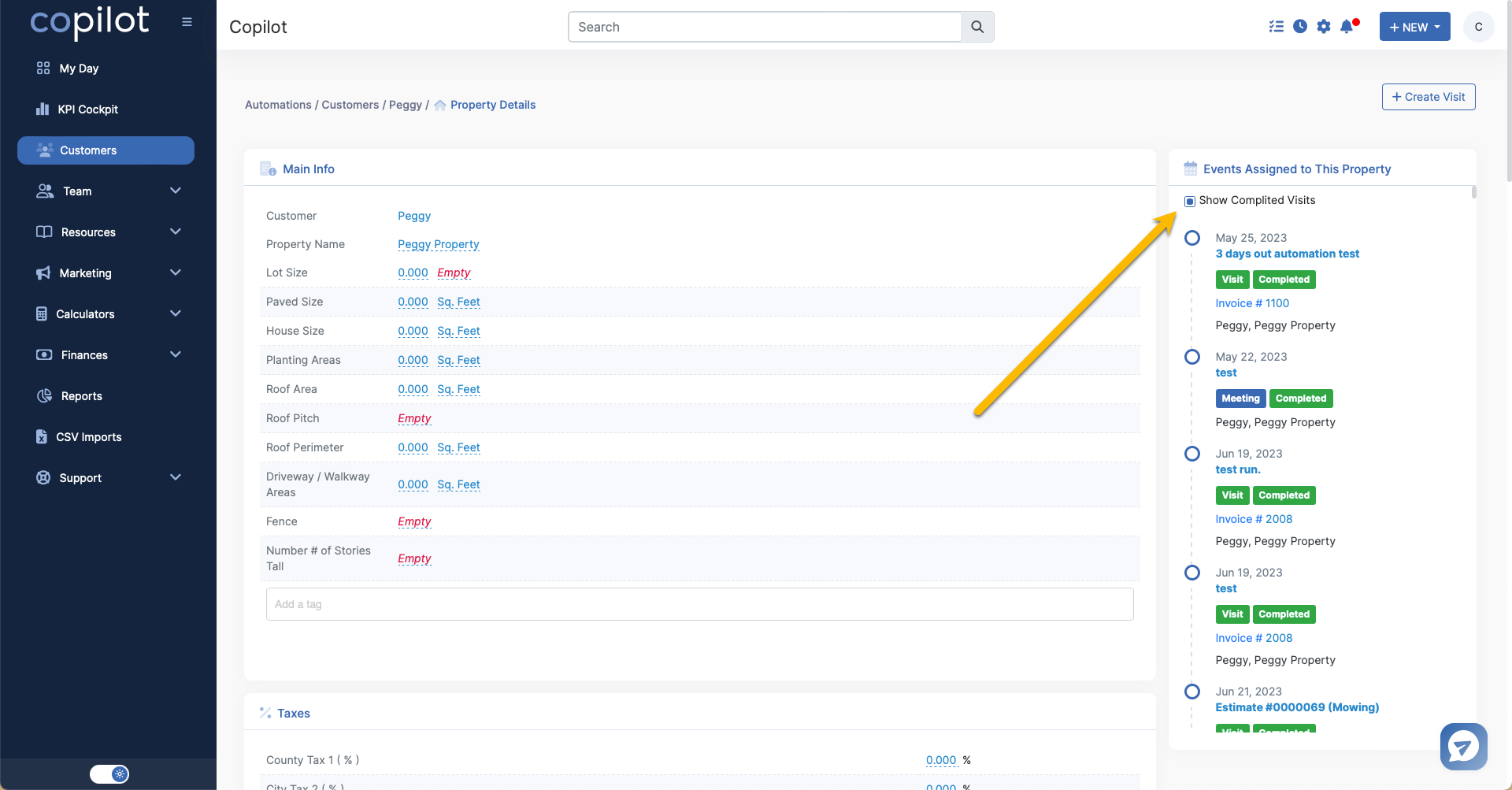Image resolution: width=1512 pixels, height=790 pixels.
Task: Edit the Fence Empty value
Action: (414, 521)
